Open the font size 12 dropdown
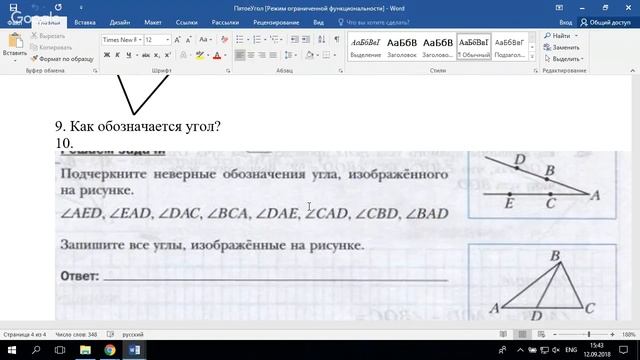The height and width of the screenshot is (360, 640). (167, 40)
